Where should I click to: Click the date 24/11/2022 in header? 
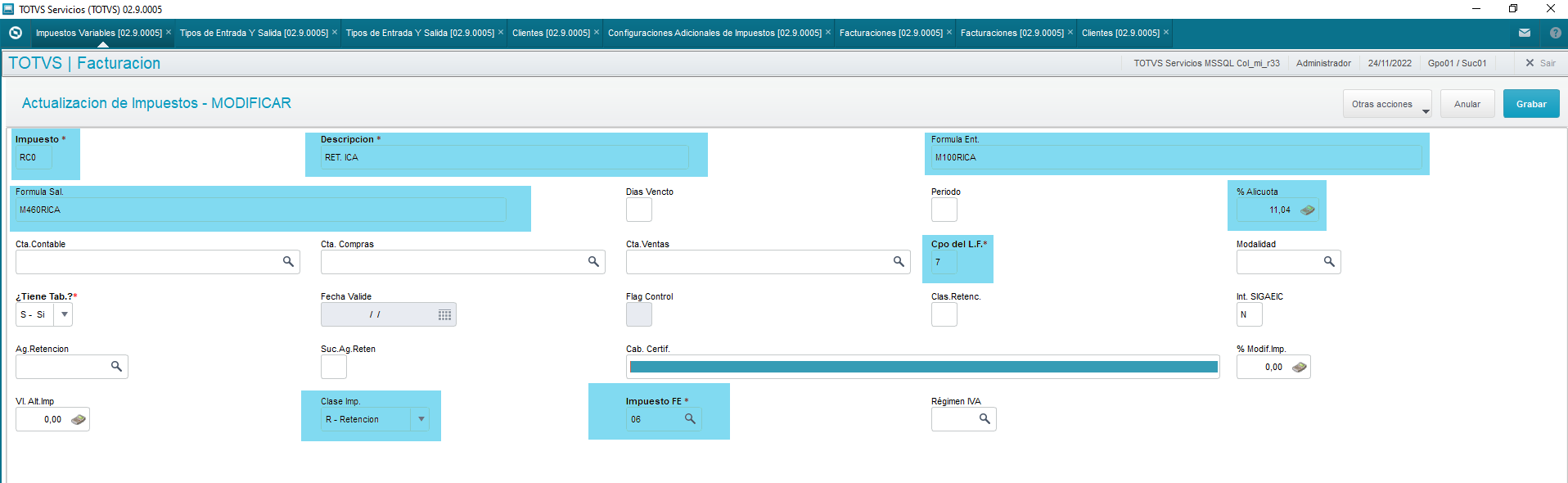(1390, 63)
